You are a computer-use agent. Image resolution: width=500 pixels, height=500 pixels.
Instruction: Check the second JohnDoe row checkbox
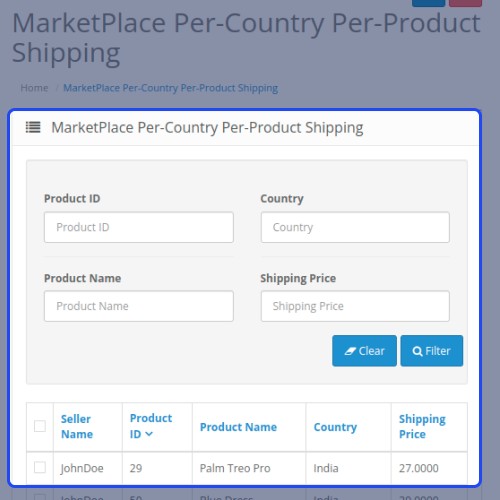pyautogui.click(x=40, y=497)
